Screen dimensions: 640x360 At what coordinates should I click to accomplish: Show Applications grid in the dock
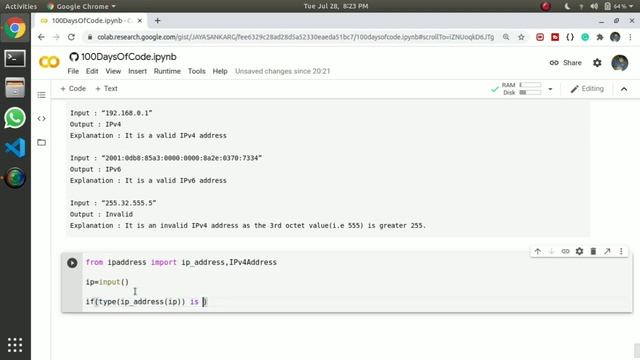pos(15,345)
